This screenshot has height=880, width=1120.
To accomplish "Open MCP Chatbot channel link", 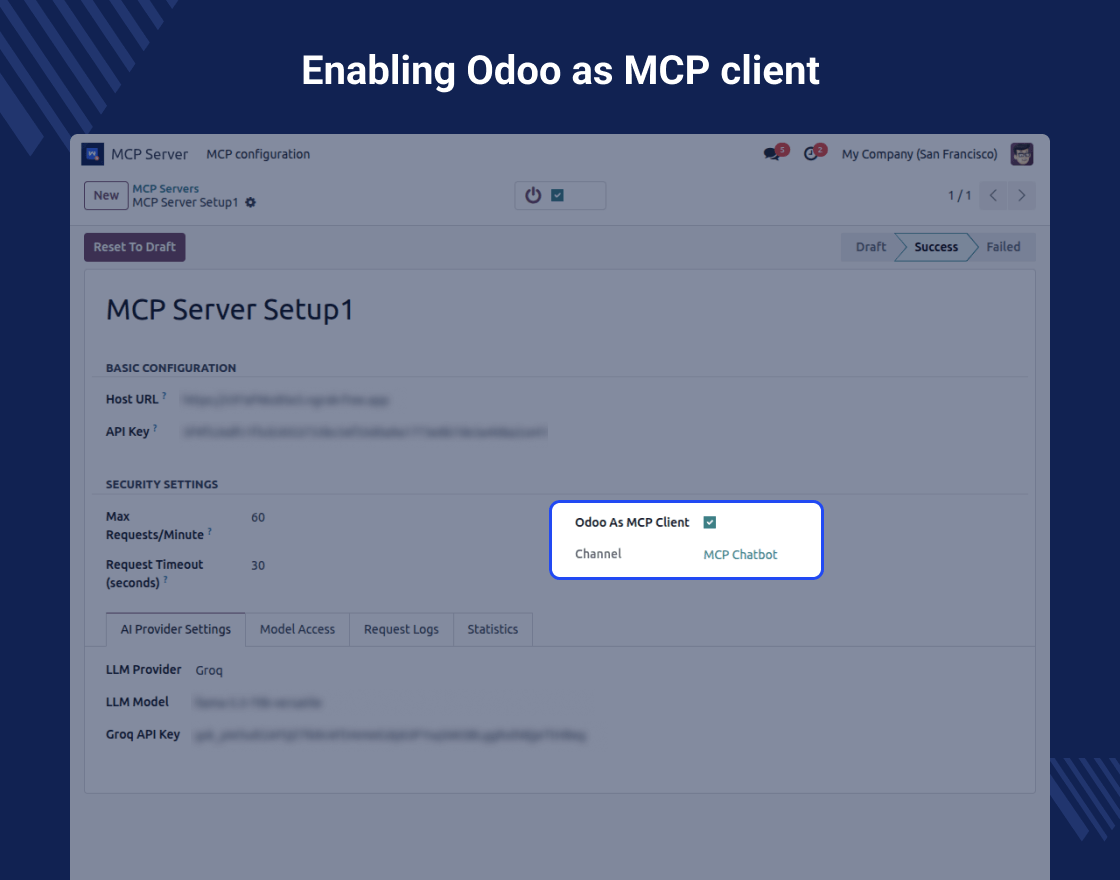I will pos(740,555).
